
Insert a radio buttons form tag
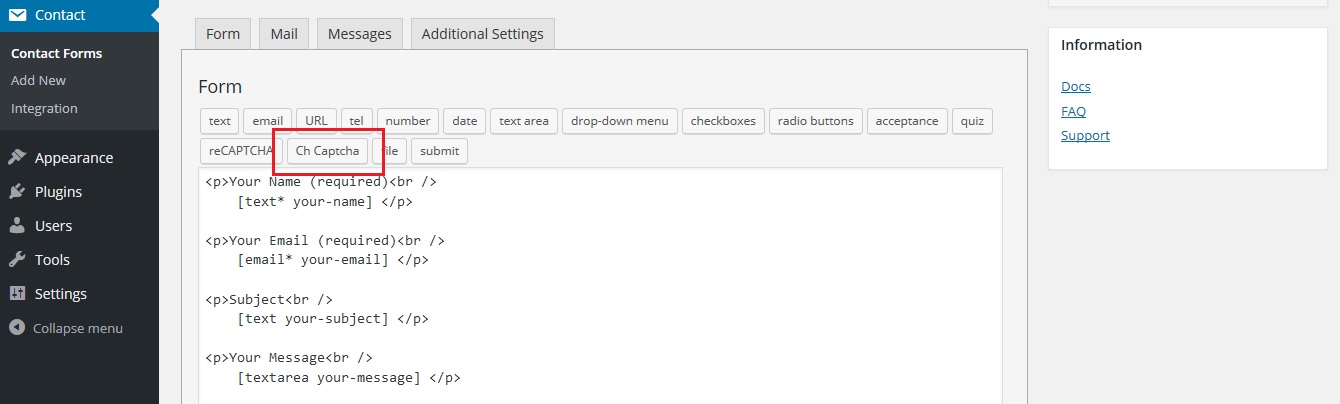816,121
